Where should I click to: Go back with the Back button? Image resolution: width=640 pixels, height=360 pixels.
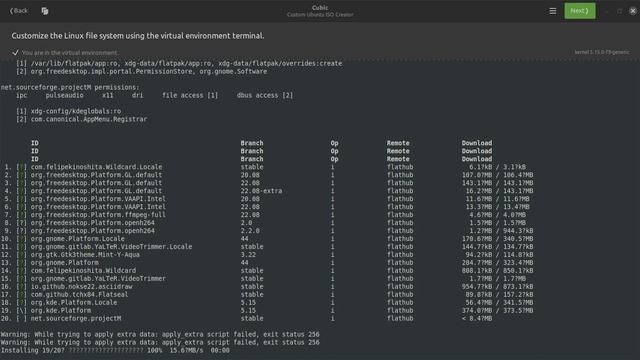(19, 11)
